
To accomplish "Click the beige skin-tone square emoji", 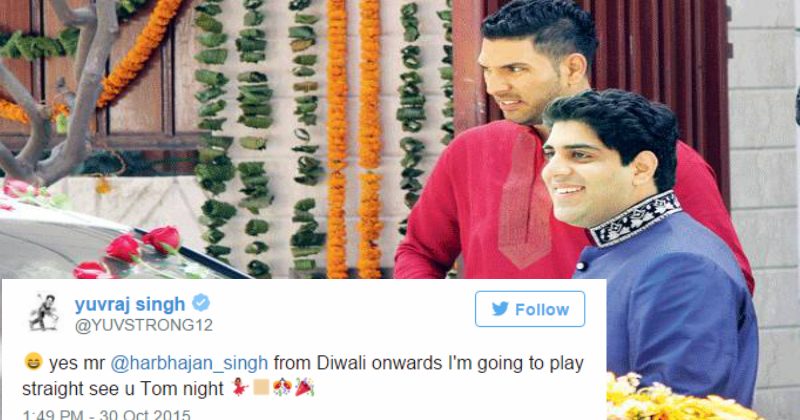I will (x=261, y=387).
